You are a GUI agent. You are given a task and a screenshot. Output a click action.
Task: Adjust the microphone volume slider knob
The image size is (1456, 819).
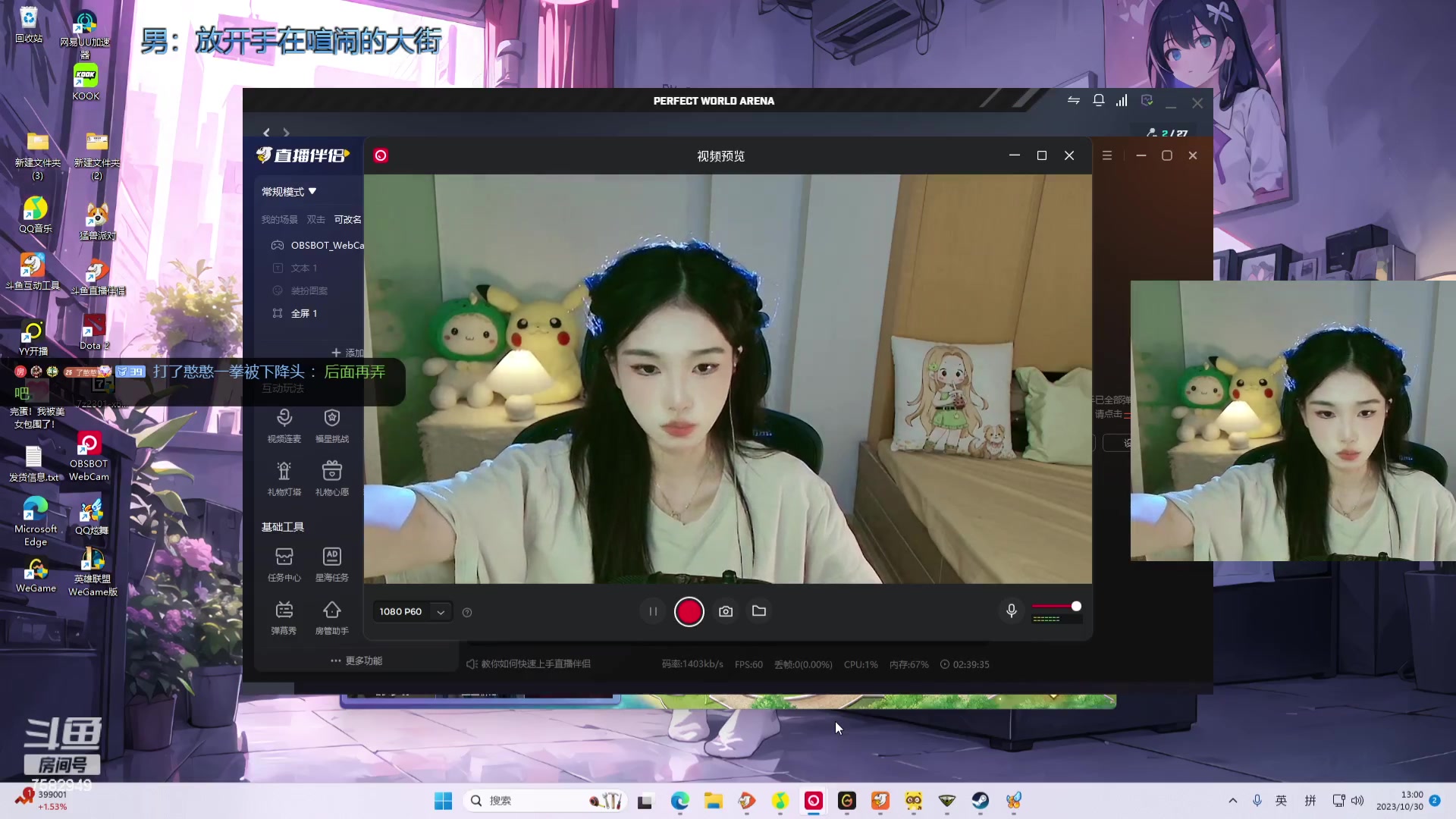[1076, 606]
